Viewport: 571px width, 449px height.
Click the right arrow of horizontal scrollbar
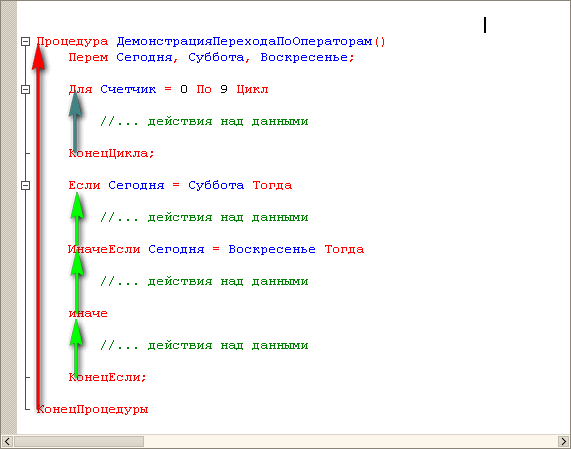(564, 442)
